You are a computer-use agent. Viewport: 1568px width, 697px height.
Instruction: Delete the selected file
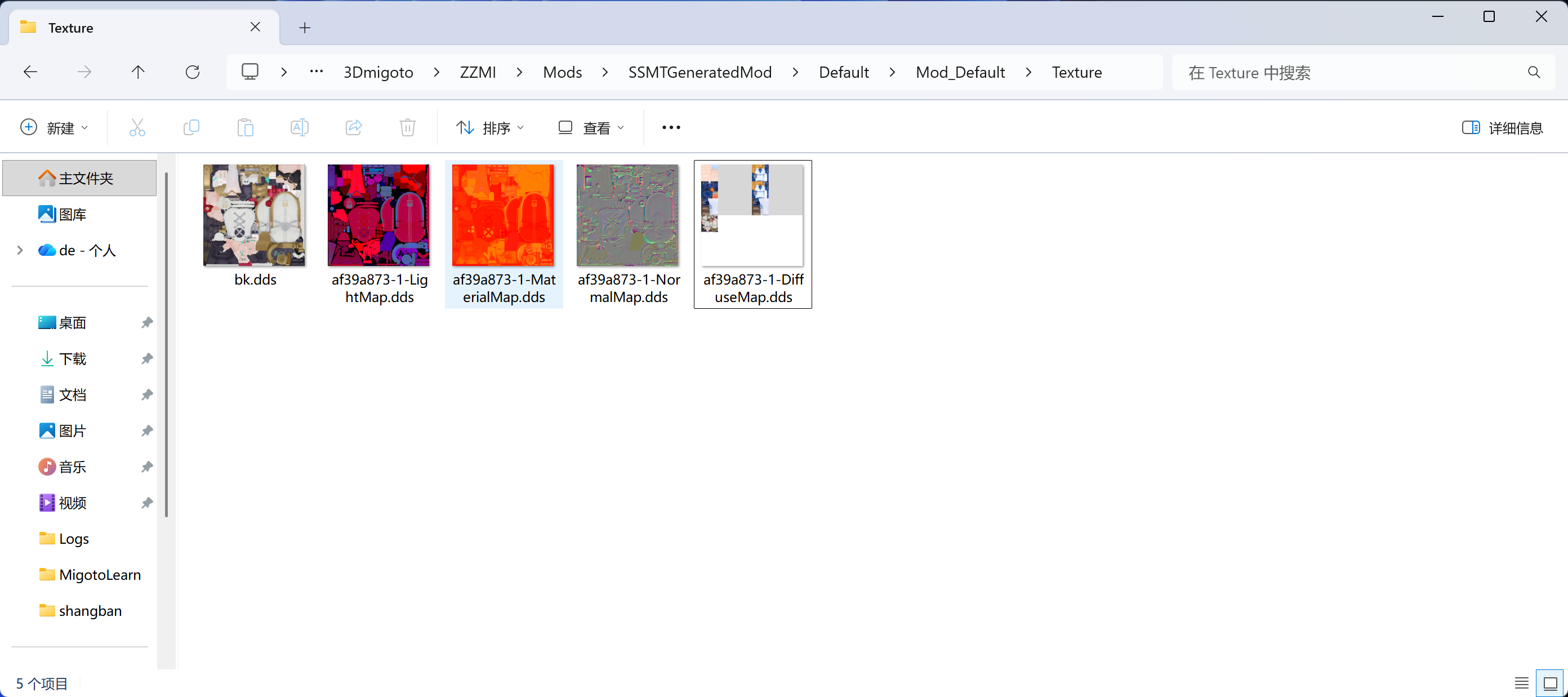(x=407, y=127)
